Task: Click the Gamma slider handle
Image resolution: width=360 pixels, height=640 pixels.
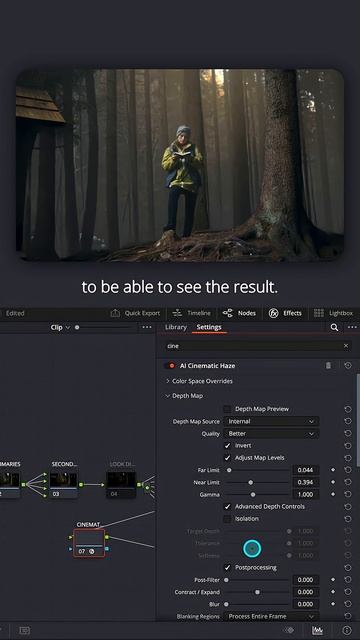Action: (x=253, y=494)
